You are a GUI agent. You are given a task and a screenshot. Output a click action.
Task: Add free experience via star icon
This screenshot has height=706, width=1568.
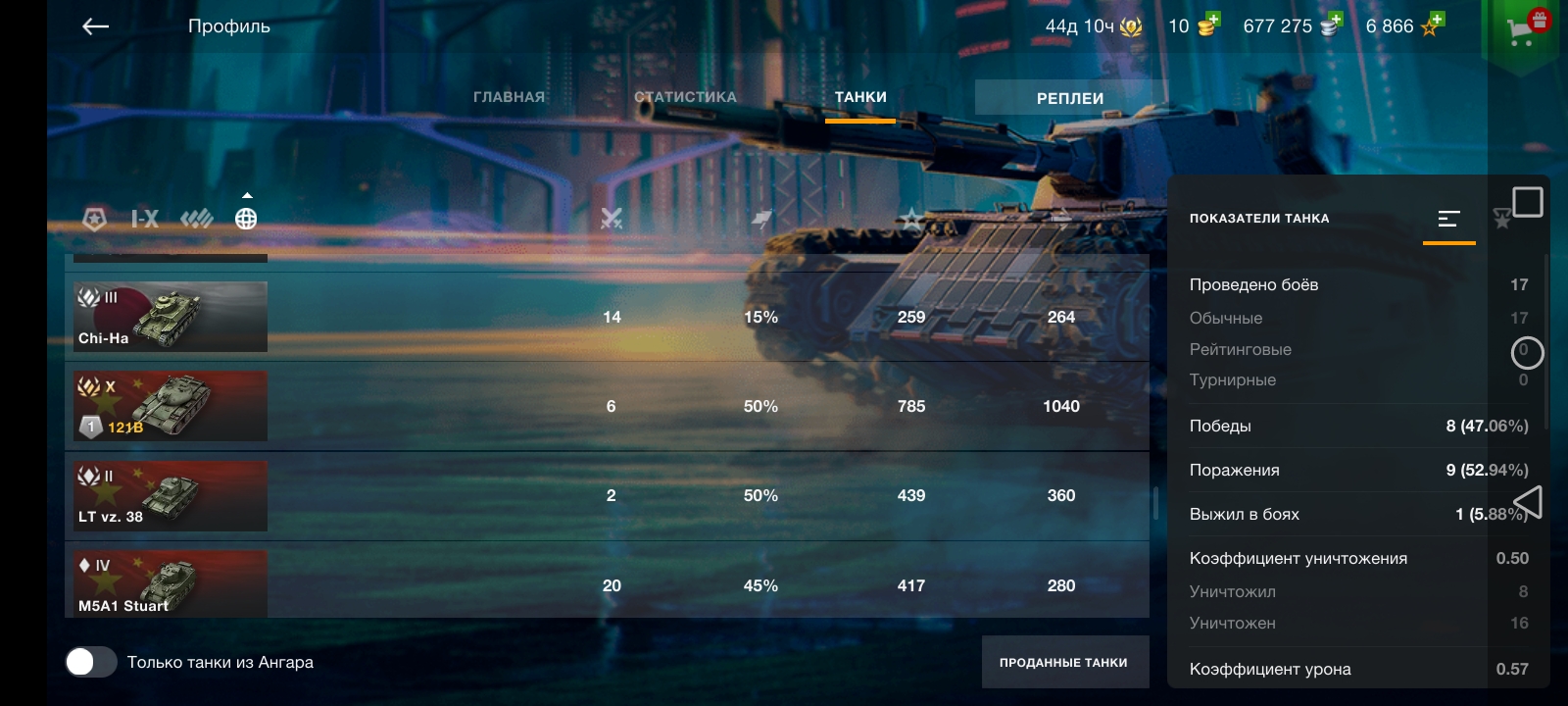[1432, 25]
